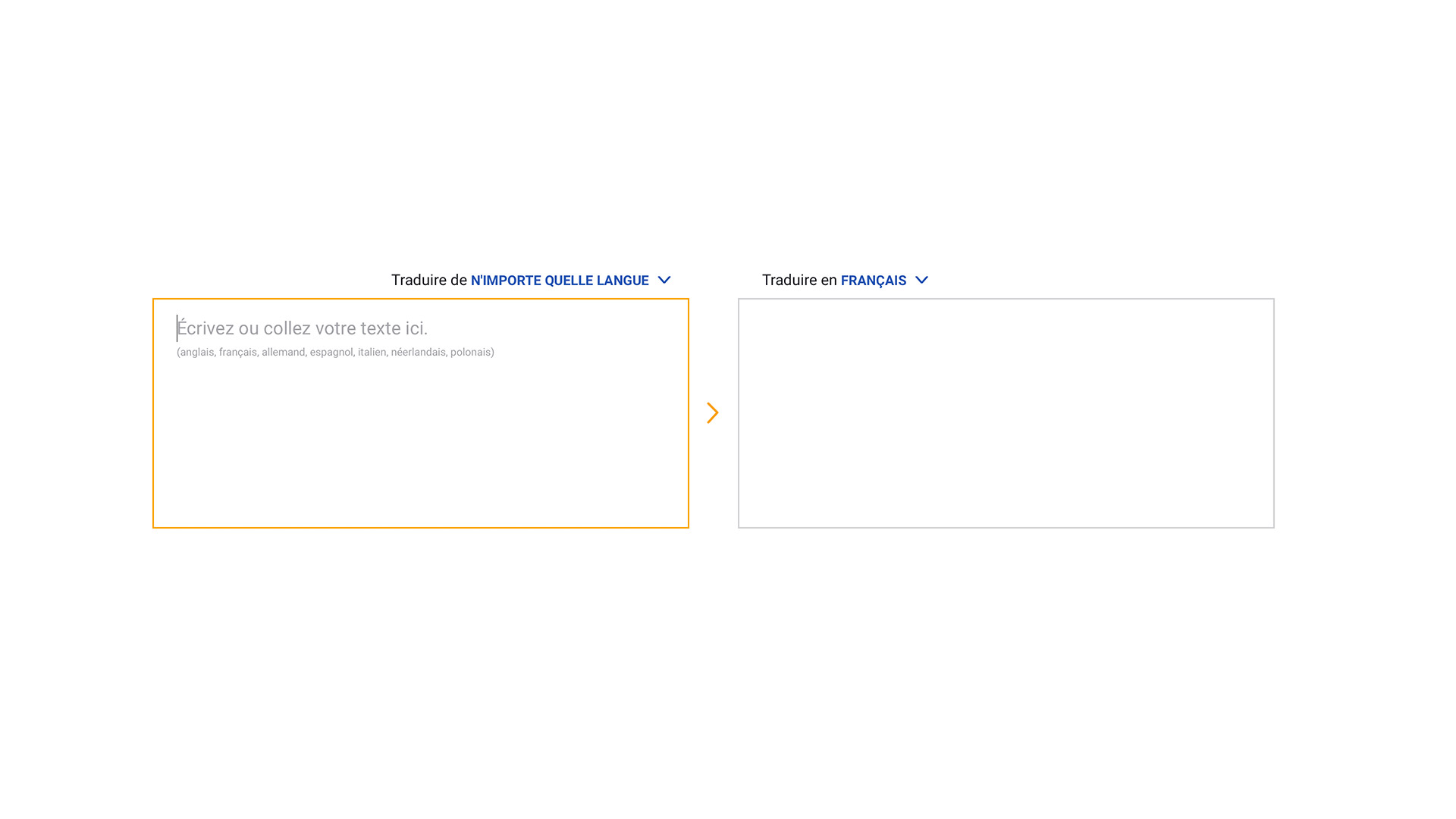Image resolution: width=1456 pixels, height=819 pixels.
Task: Click the placeholder 'Écrivez ou collez votre texte ici'
Action: pyautogui.click(x=302, y=328)
